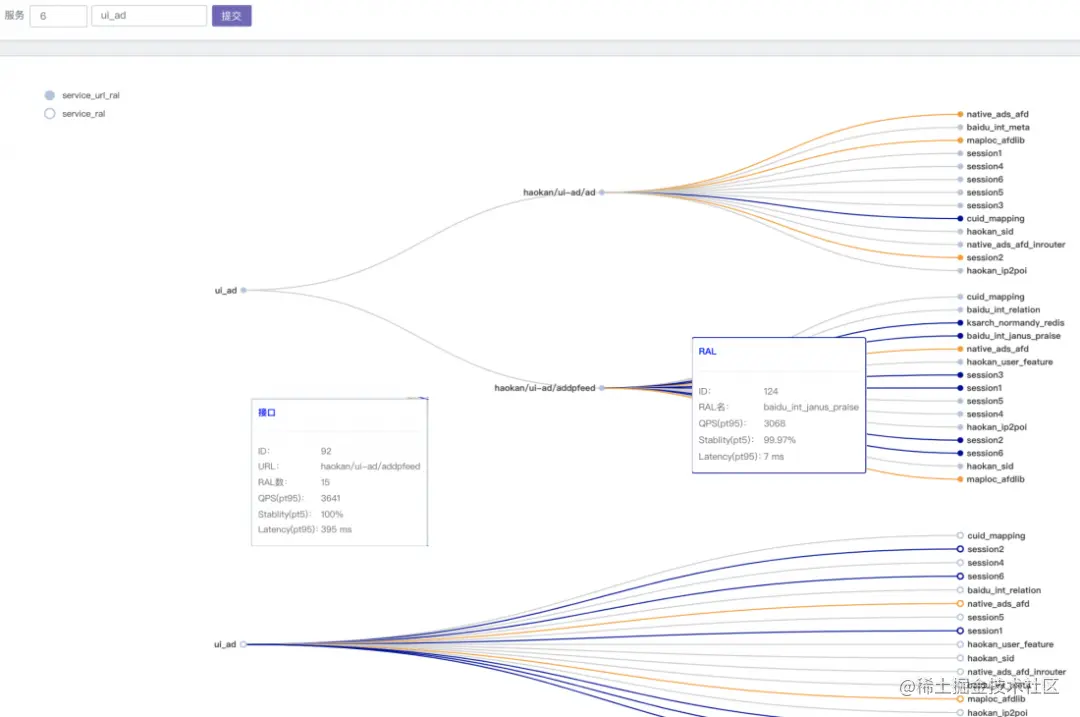Viewport: 1080px width, 717px height.
Task: Collapse the haokan/ui-ad/ad node
Action: point(601,192)
